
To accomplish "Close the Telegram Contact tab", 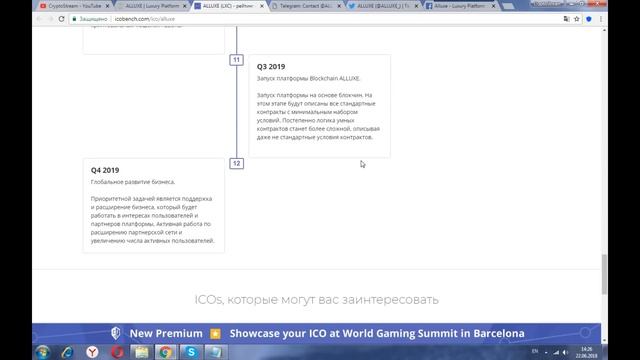I will [x=339, y=6].
